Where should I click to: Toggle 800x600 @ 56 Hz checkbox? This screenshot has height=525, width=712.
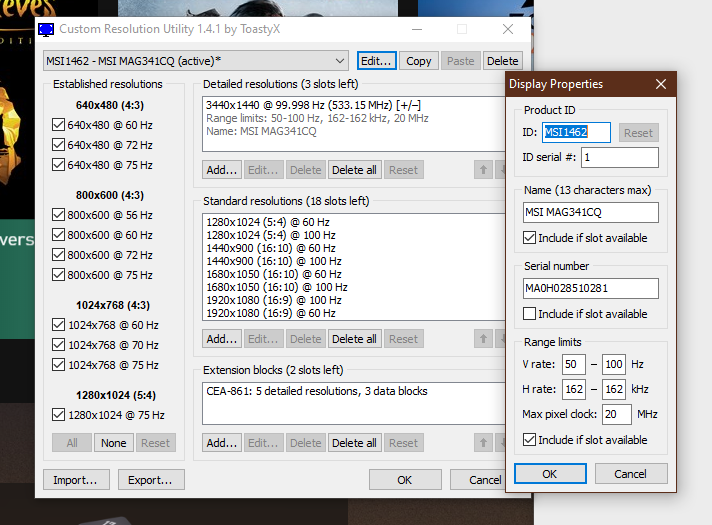[58, 214]
